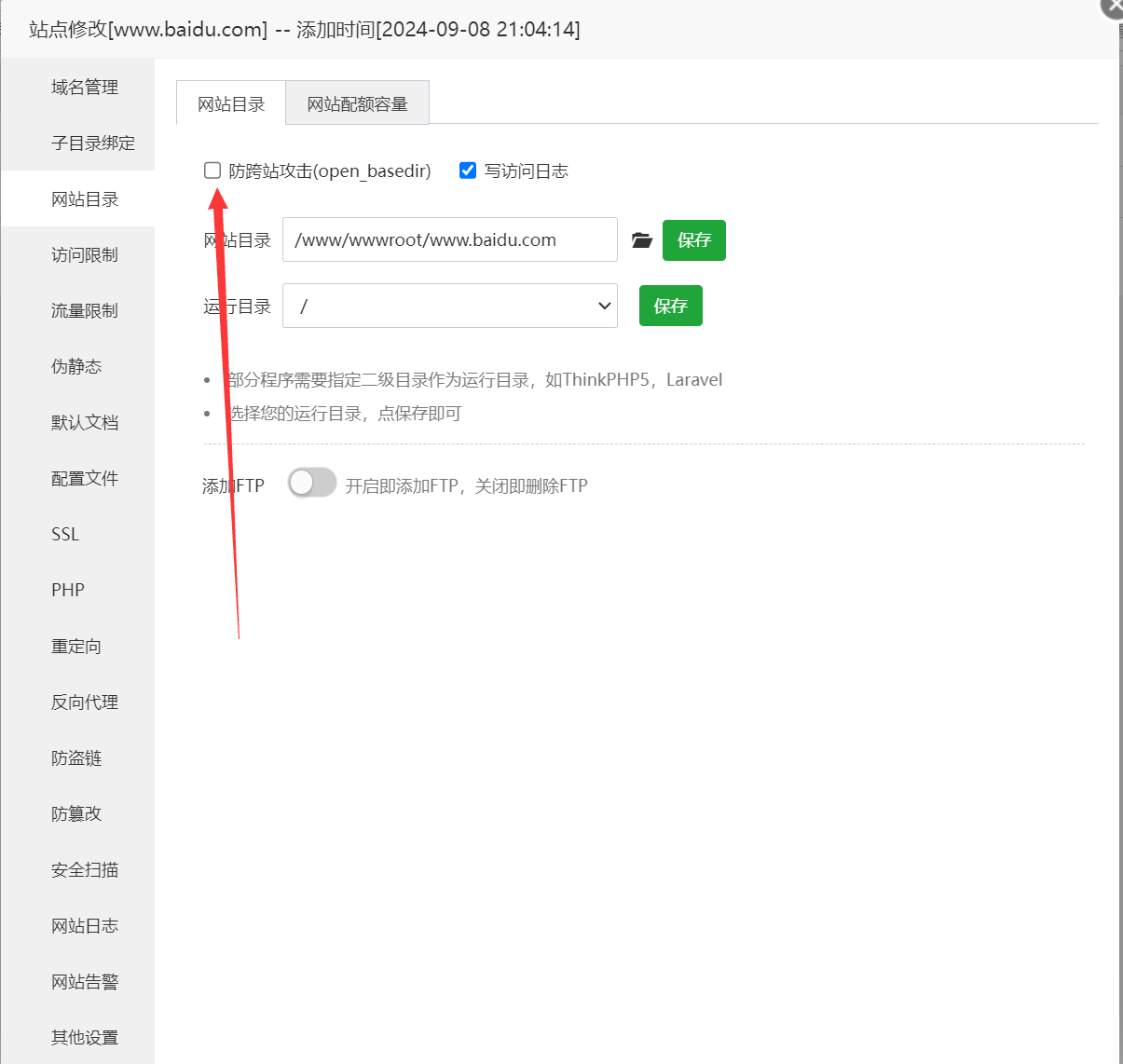
Task: Click the website directory path input field
Action: coord(450,239)
